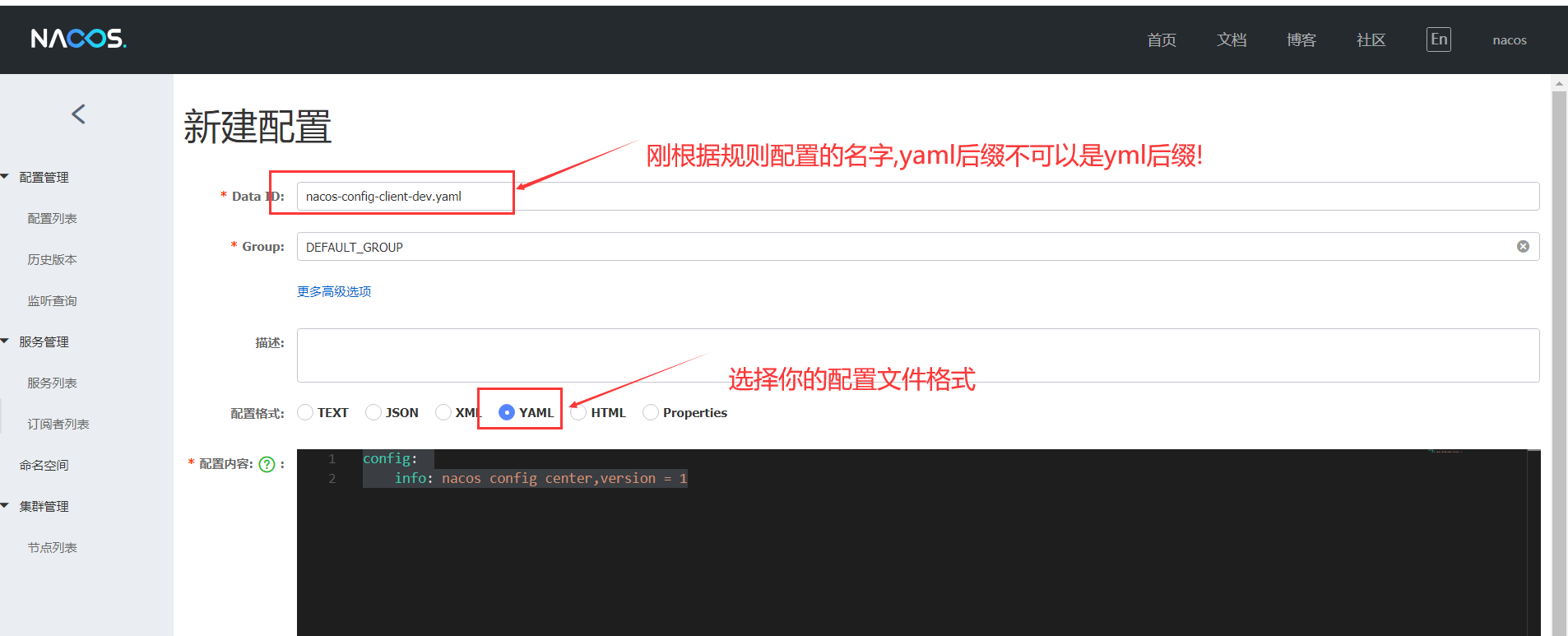Select YAML format radio button
This screenshot has height=636, width=1568.
[507, 412]
